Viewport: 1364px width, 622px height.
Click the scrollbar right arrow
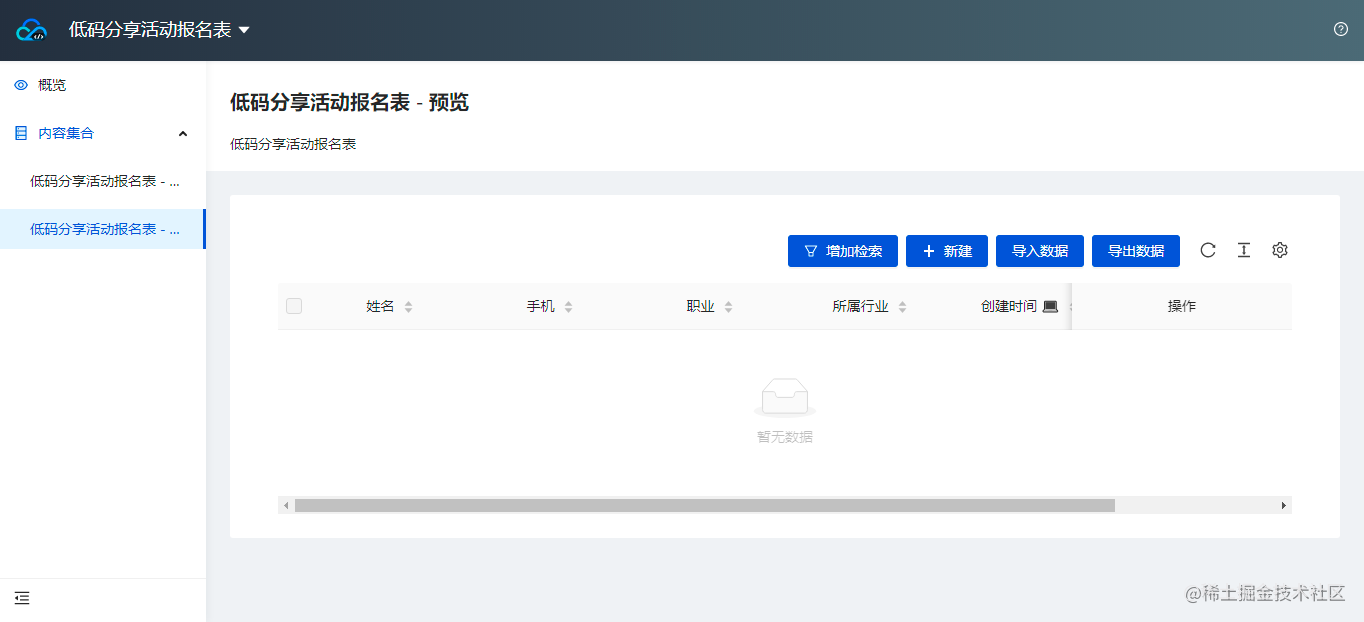point(1284,506)
